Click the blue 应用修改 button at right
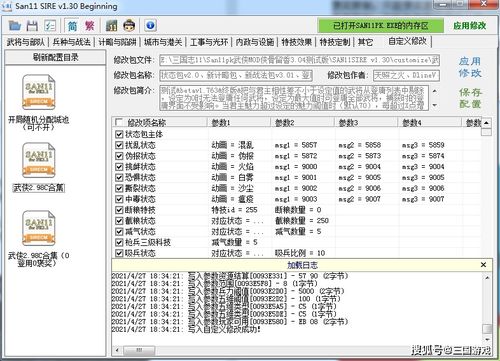The image size is (500, 361). pyautogui.click(x=470, y=67)
